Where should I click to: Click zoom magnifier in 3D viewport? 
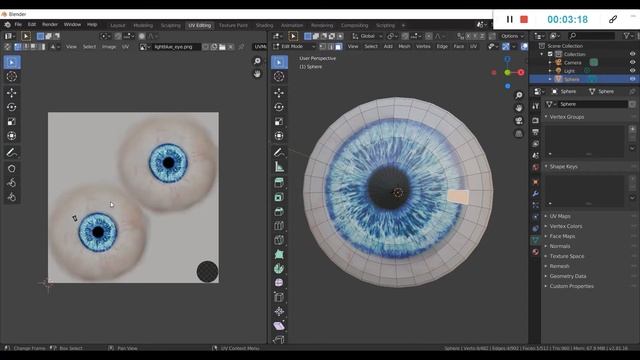519,95
